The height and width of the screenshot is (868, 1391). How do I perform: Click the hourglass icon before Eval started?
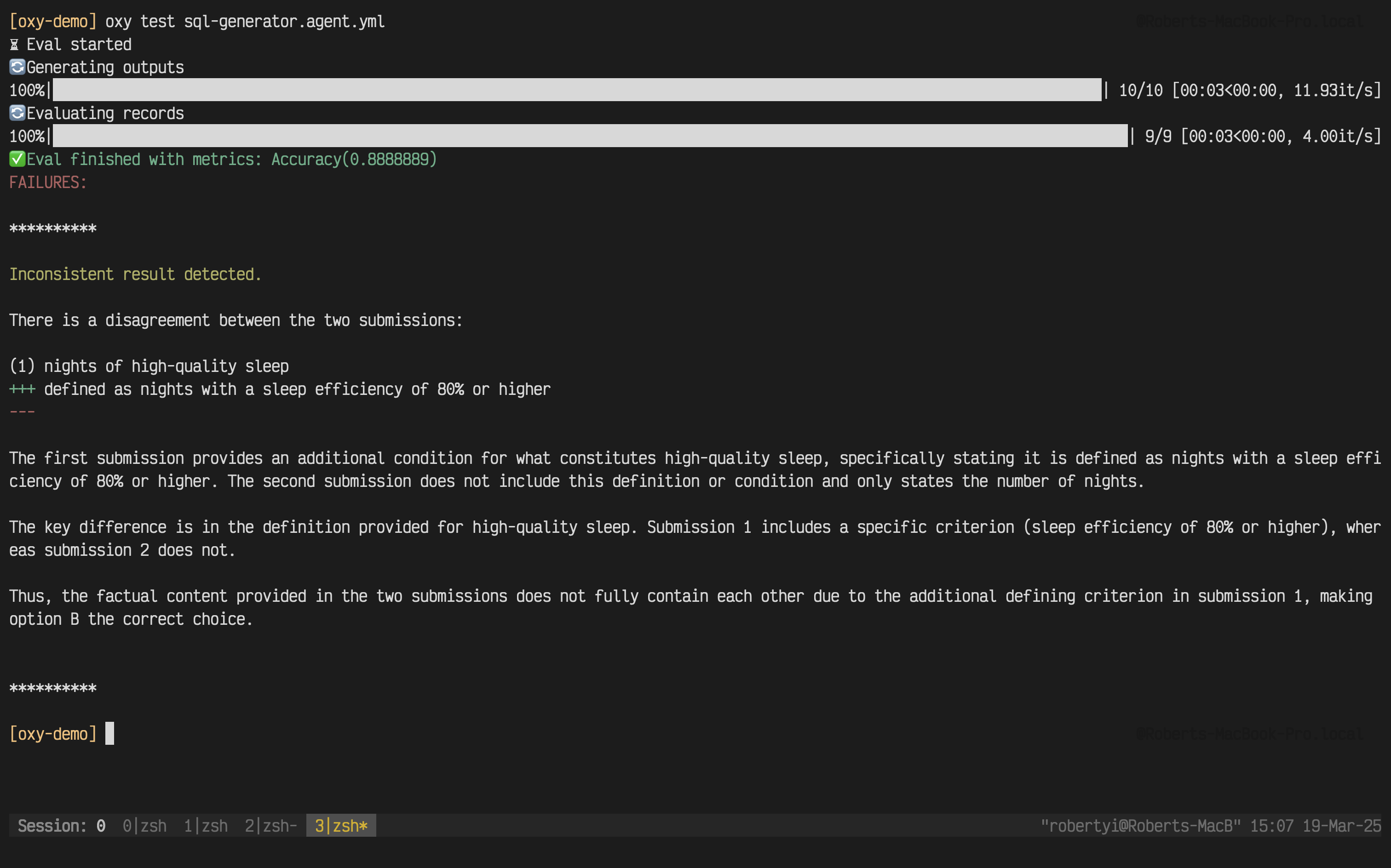[14, 45]
